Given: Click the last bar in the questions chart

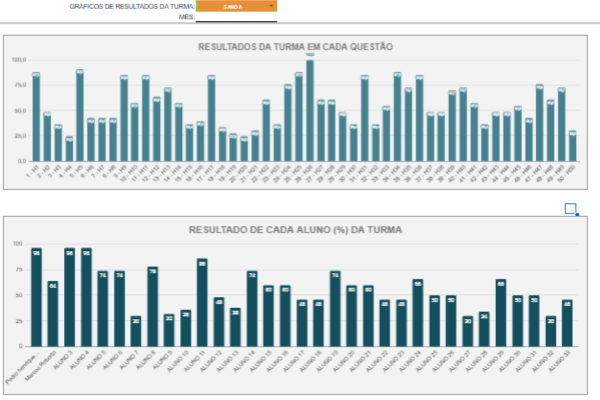Looking at the screenshot, I should [x=573, y=146].
